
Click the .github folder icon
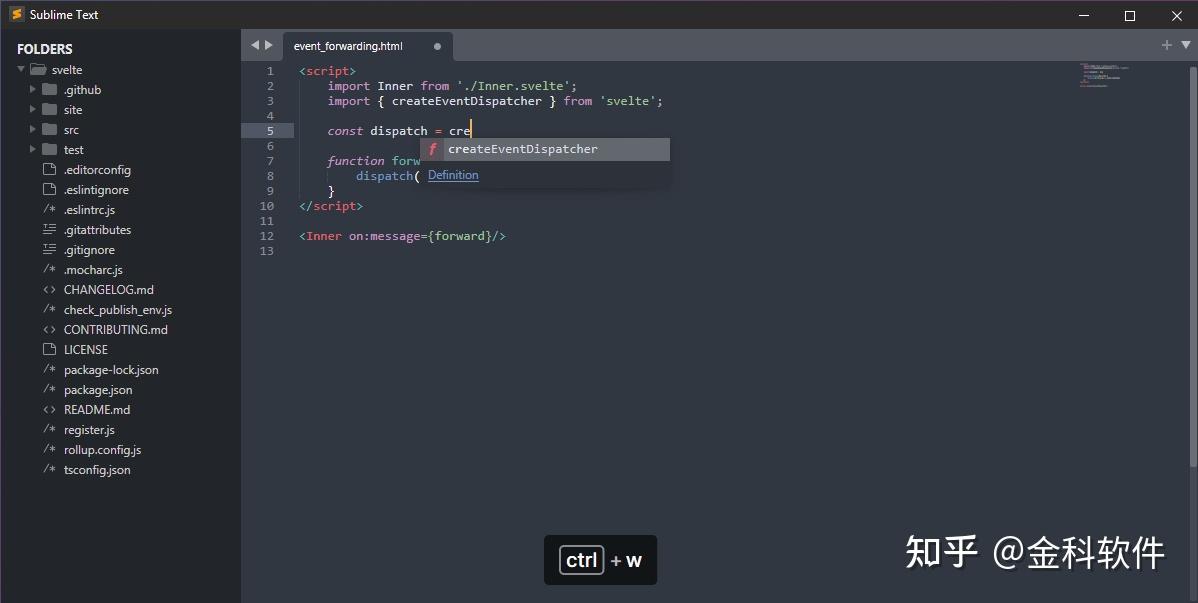pyautogui.click(x=50, y=89)
